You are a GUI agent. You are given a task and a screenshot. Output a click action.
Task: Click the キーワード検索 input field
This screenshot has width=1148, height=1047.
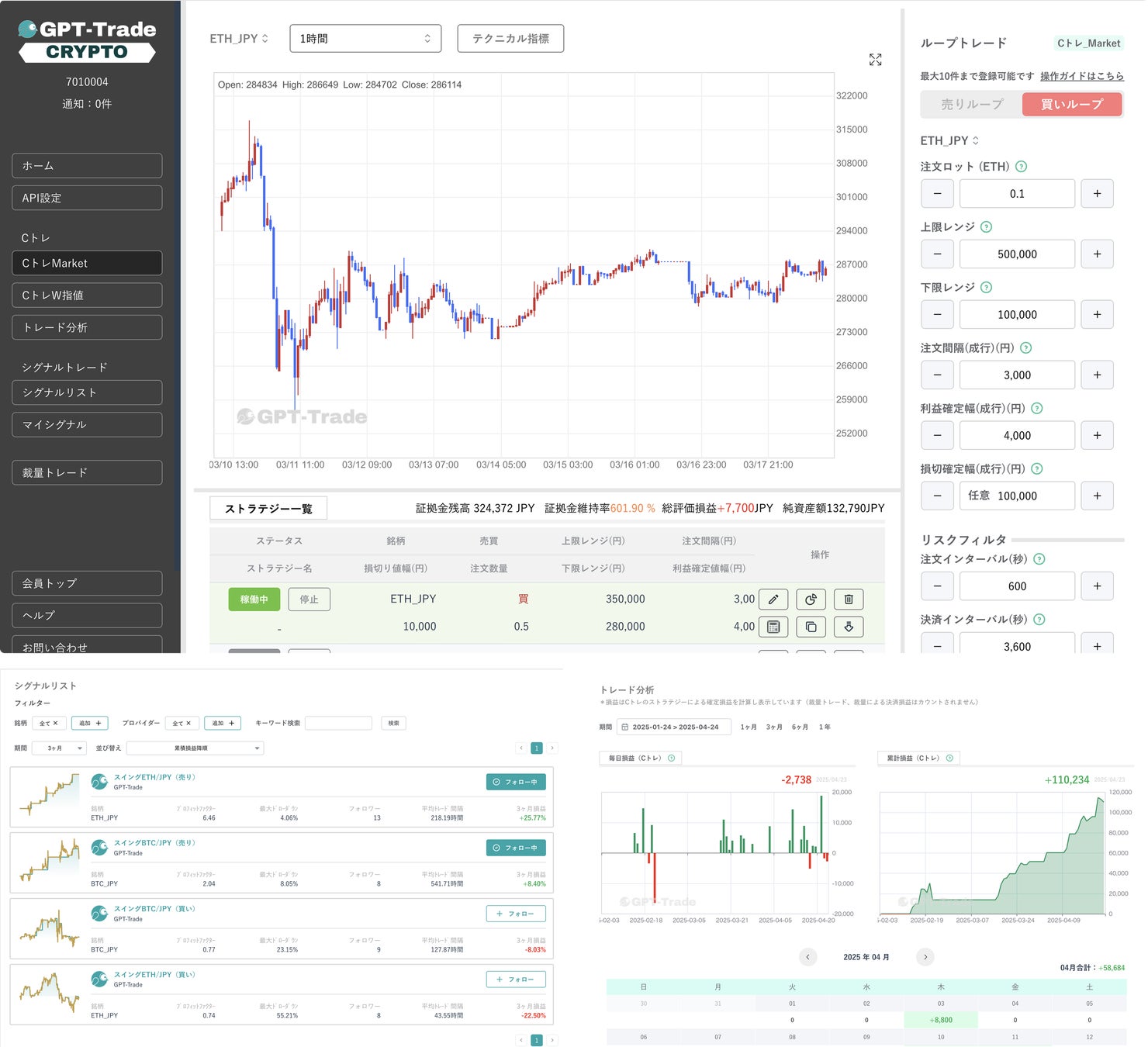(x=338, y=723)
